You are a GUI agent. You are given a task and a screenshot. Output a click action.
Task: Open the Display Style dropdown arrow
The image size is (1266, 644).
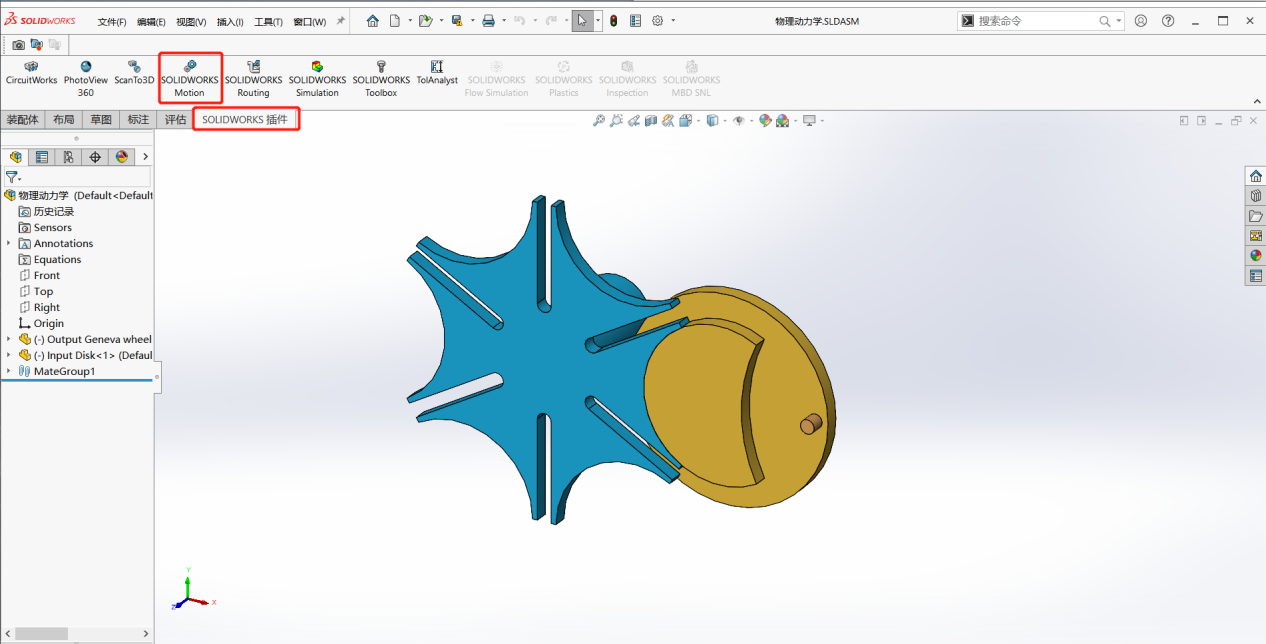point(724,120)
